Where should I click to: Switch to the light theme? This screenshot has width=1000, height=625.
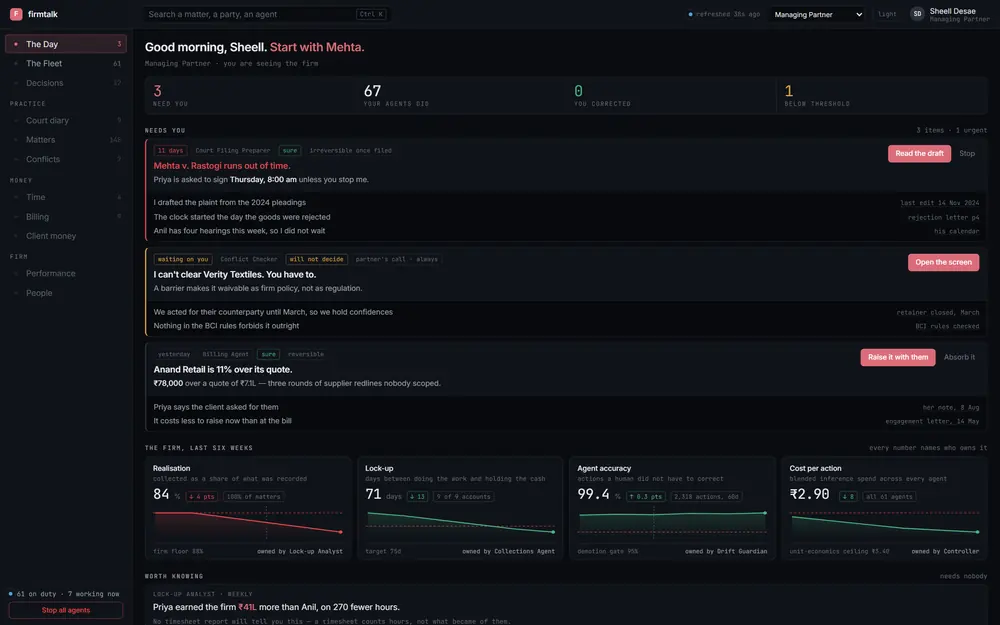click(886, 14)
